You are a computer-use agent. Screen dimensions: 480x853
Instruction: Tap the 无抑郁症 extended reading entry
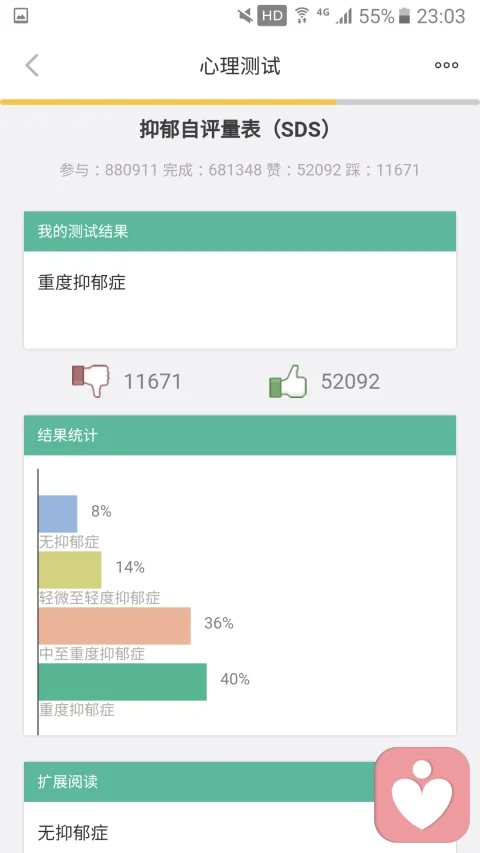pyautogui.click(x=73, y=832)
